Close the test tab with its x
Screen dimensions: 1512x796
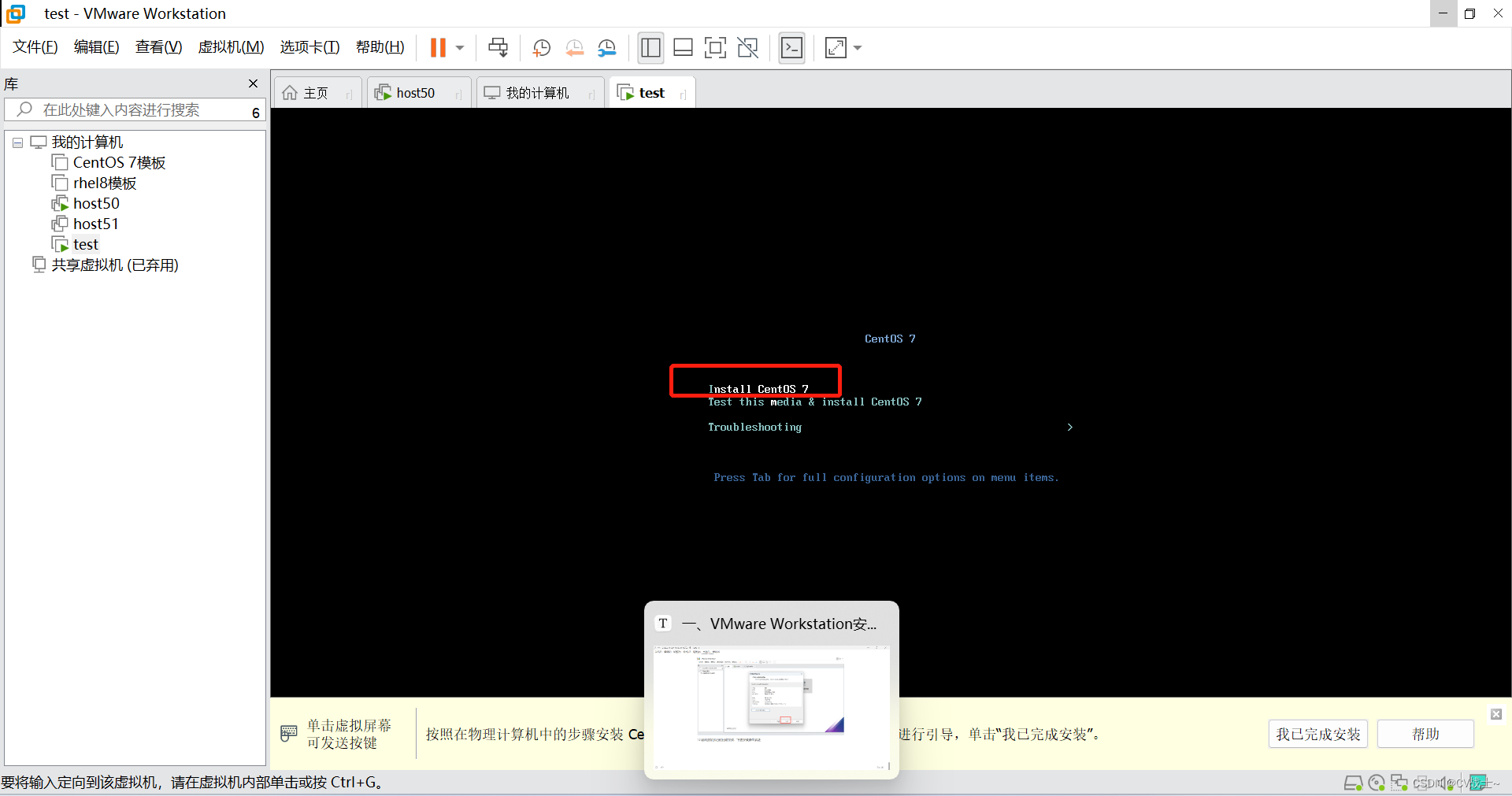click(683, 94)
